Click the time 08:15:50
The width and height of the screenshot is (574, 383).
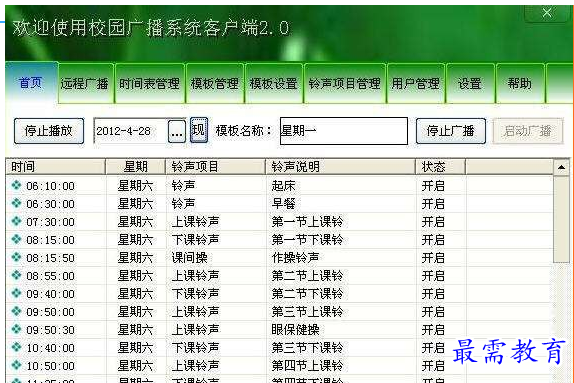click(x=51, y=258)
